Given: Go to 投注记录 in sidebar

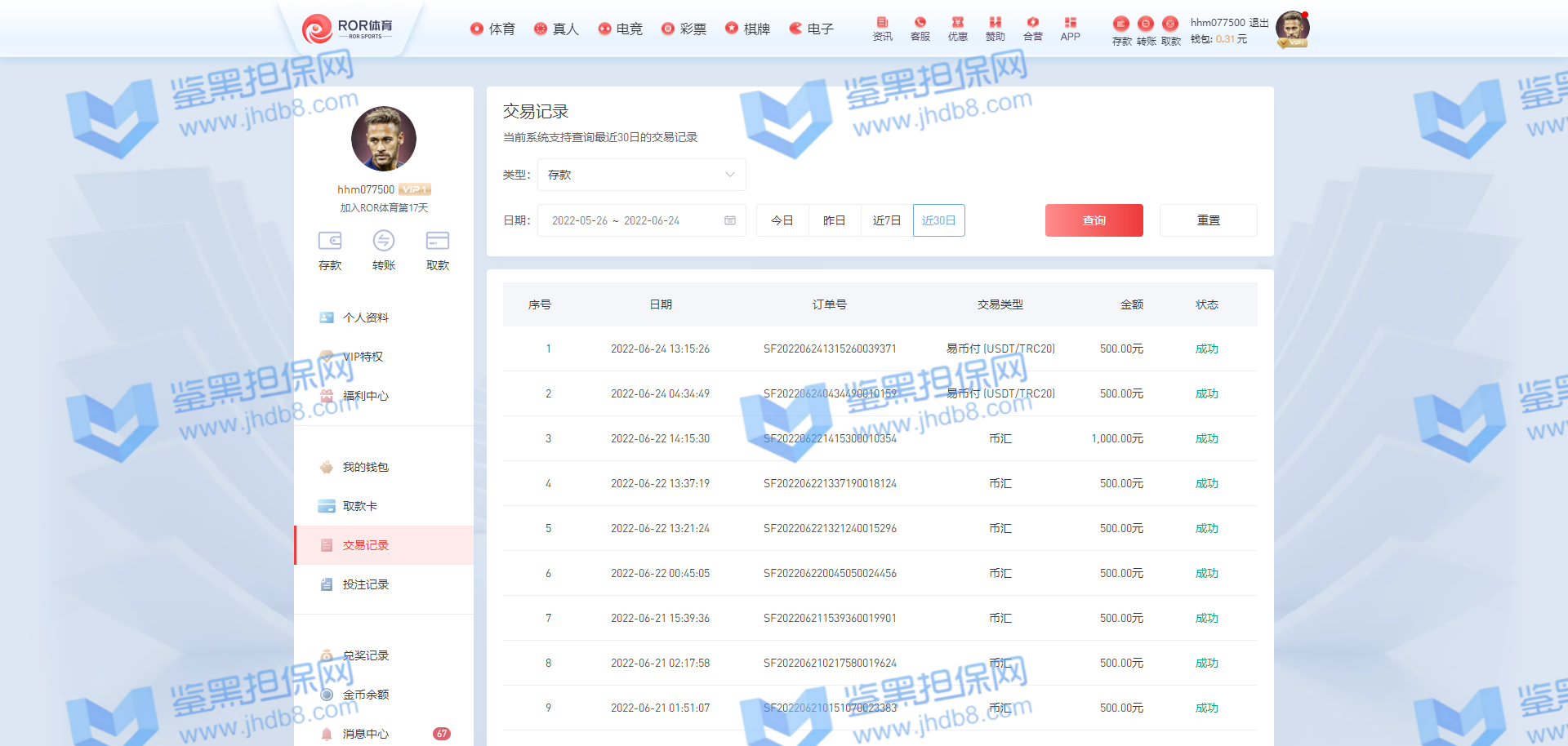Looking at the screenshot, I should coord(365,584).
